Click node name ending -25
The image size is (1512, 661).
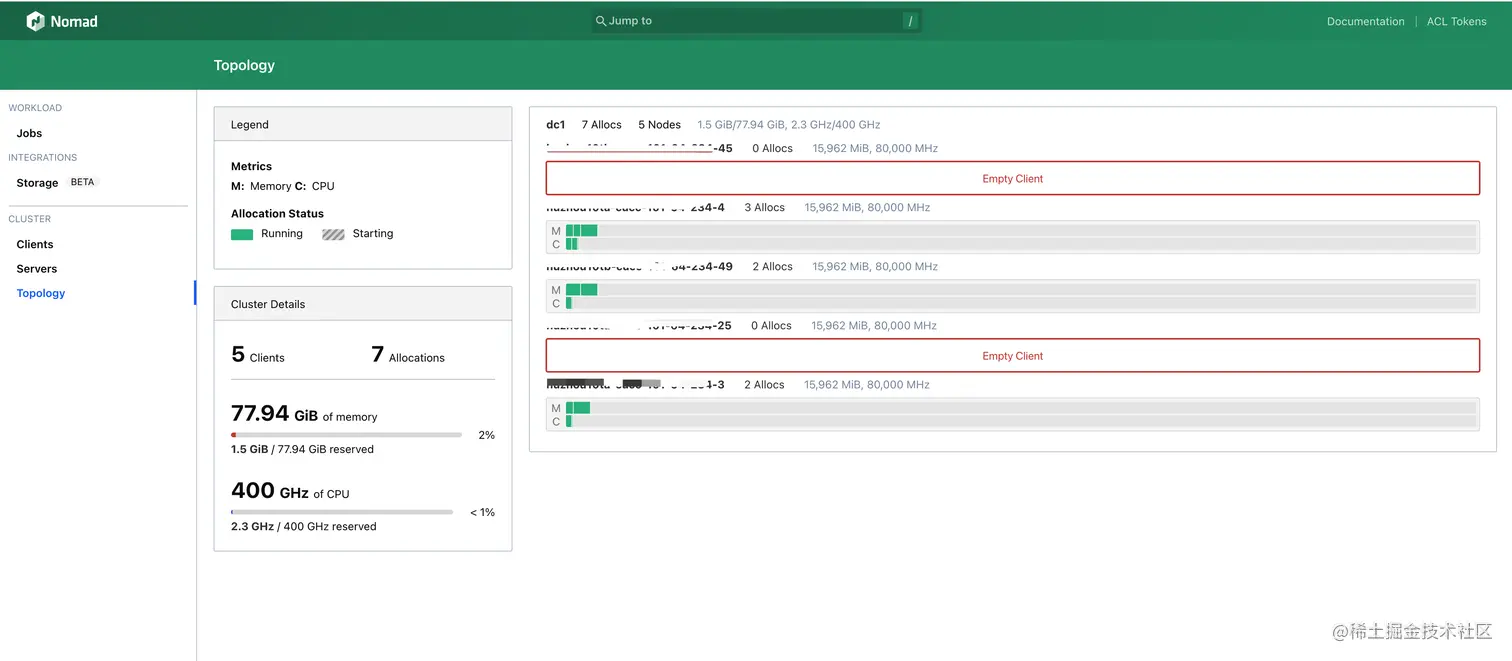[638, 325]
